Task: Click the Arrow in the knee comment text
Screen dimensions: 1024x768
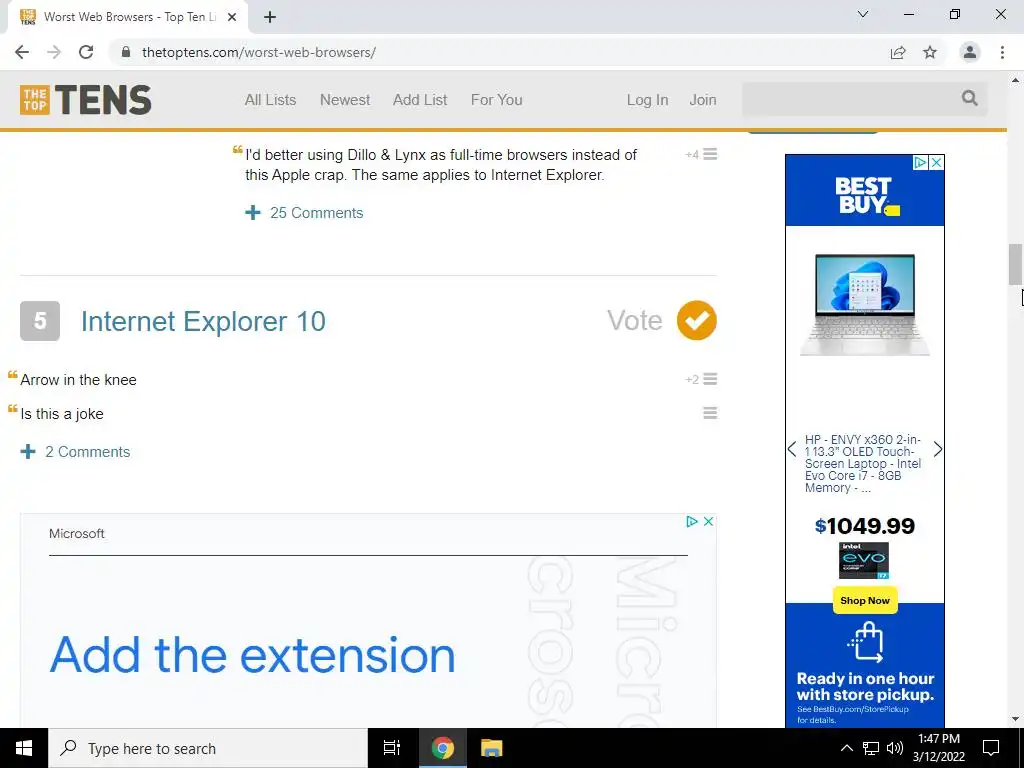Action: point(78,380)
